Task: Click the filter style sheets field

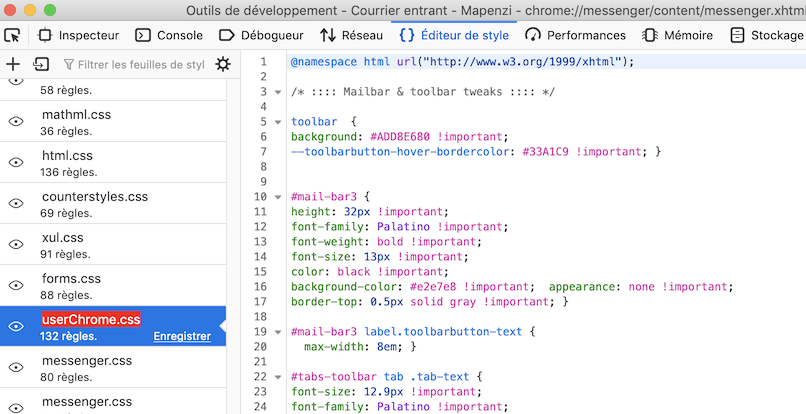Action: point(134,64)
